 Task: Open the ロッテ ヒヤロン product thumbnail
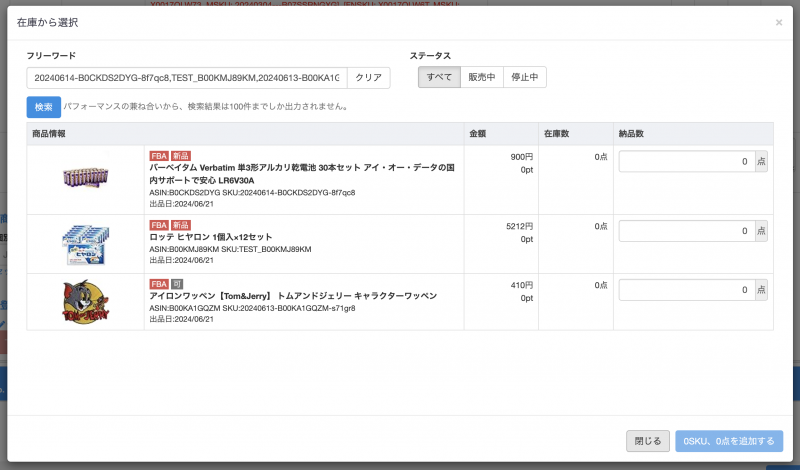(x=85, y=244)
